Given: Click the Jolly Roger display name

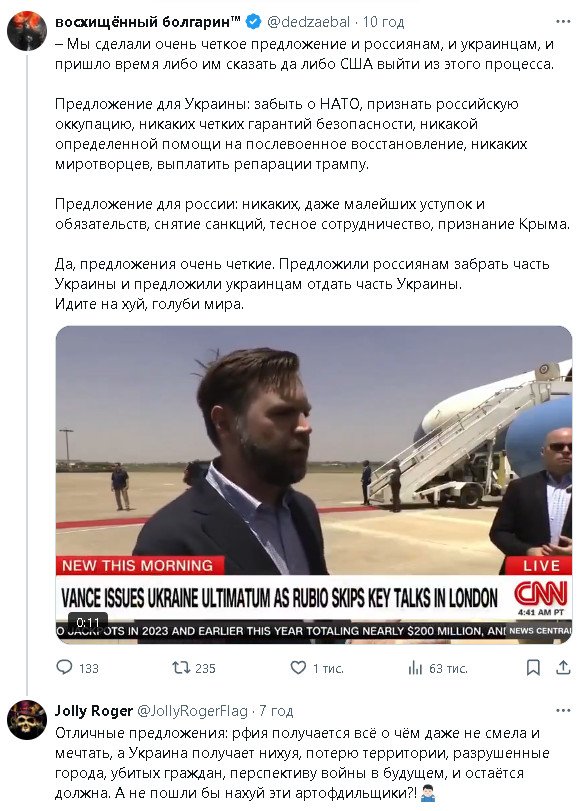Looking at the screenshot, I should pos(94,711).
